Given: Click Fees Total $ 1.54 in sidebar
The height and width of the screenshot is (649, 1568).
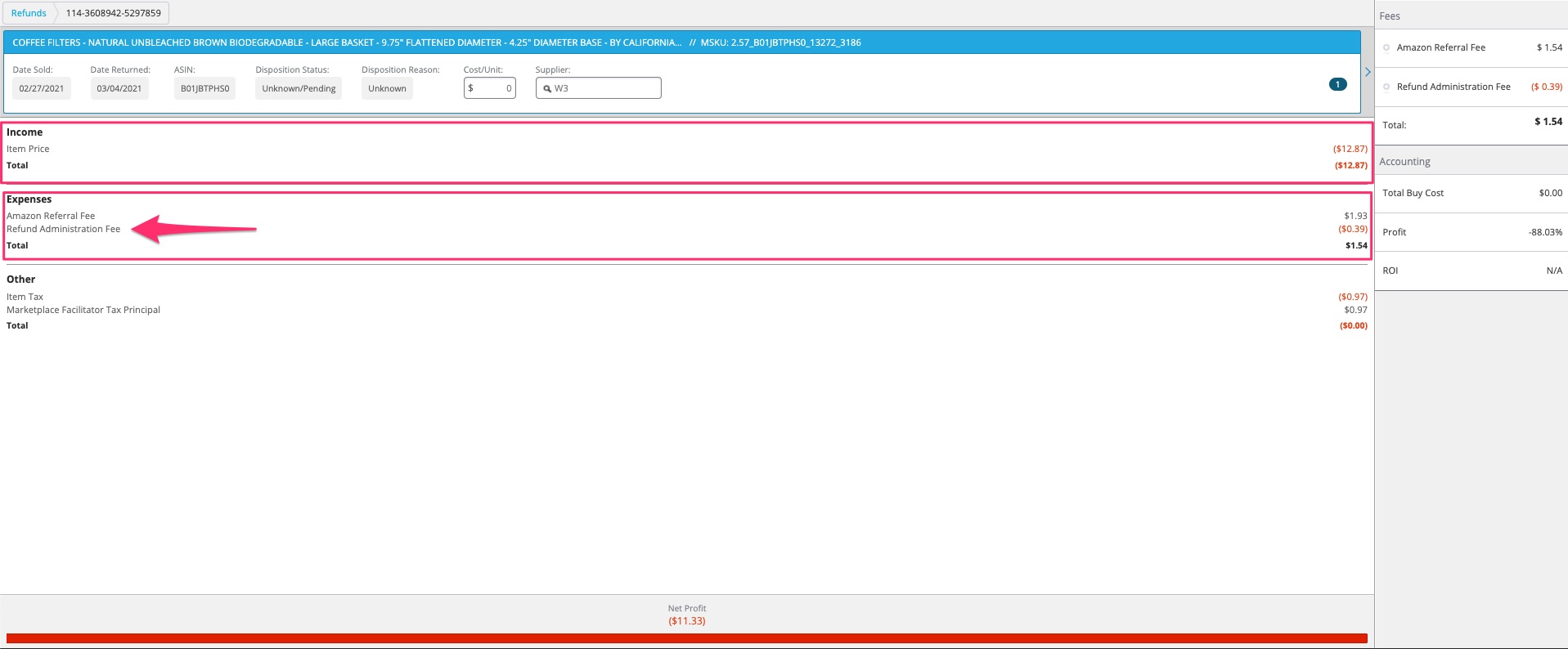Looking at the screenshot, I should click(x=1548, y=122).
